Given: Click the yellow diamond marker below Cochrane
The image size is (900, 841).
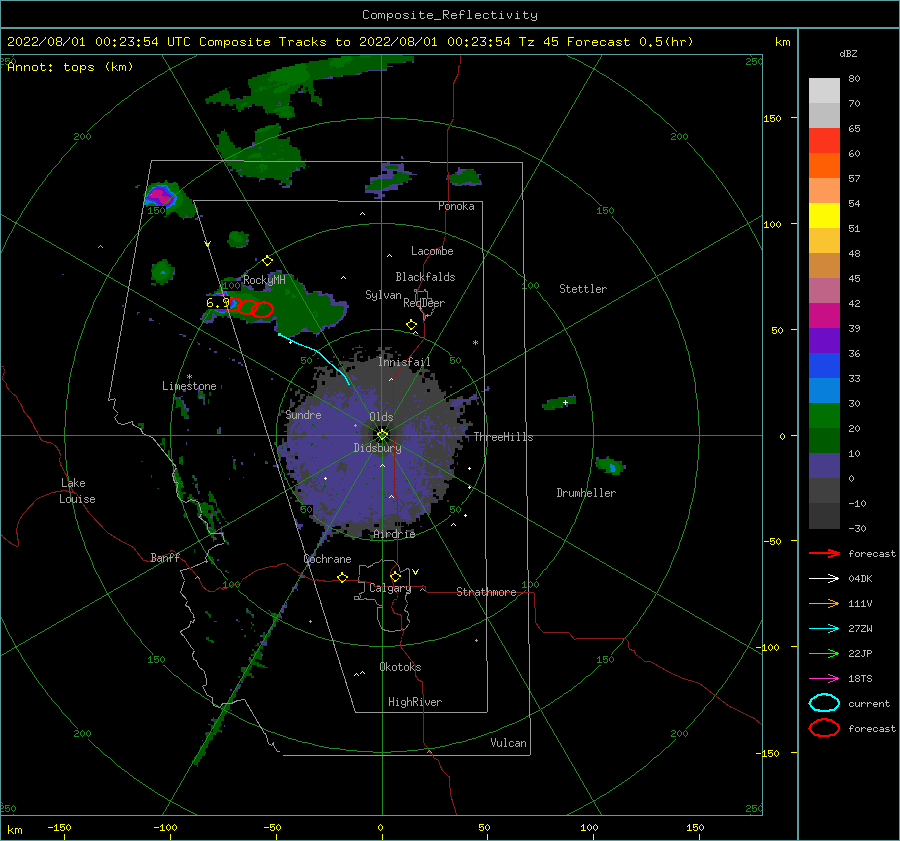Looking at the screenshot, I should [x=343, y=577].
